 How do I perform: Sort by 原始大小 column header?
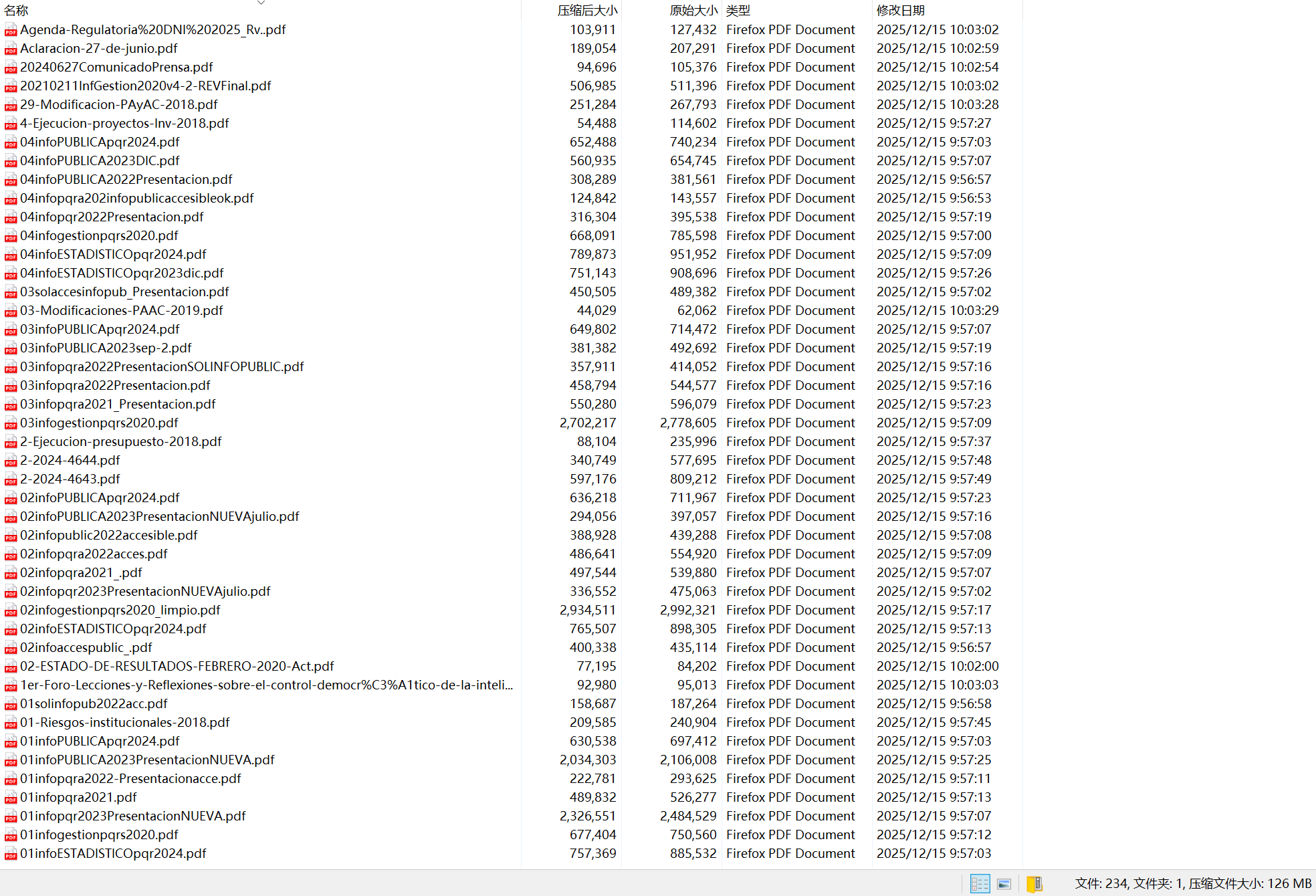[x=693, y=11]
